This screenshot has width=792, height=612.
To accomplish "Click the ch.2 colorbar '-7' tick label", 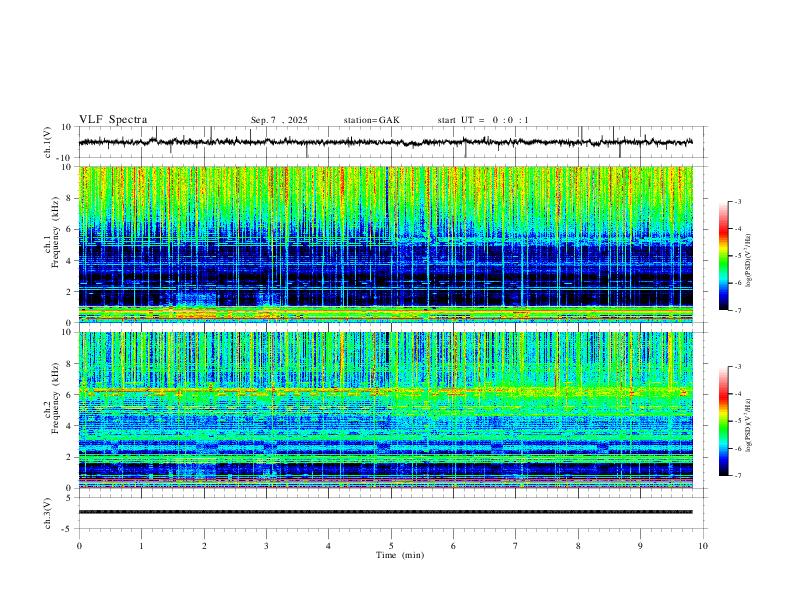I will [x=738, y=476].
